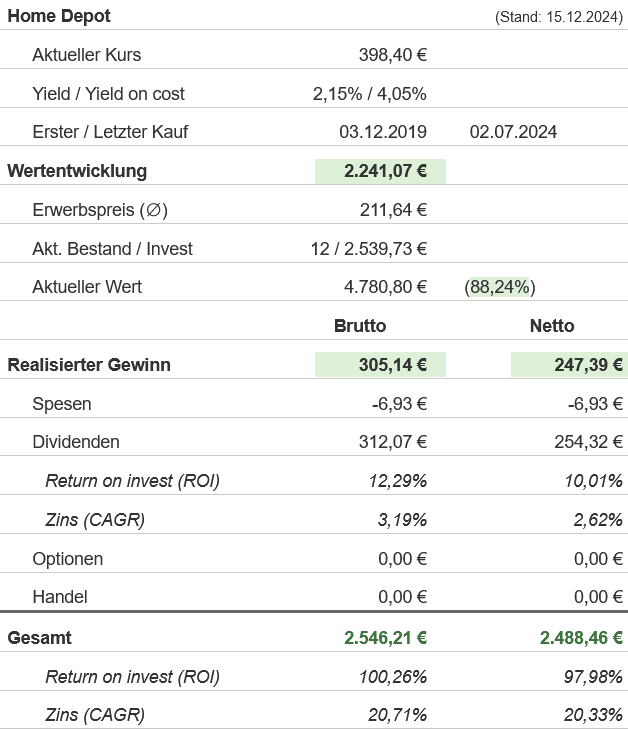Select the Gesamt Brutto total 2.546,21 €
Screen dimensions: 628x730
pyautogui.click(x=385, y=638)
